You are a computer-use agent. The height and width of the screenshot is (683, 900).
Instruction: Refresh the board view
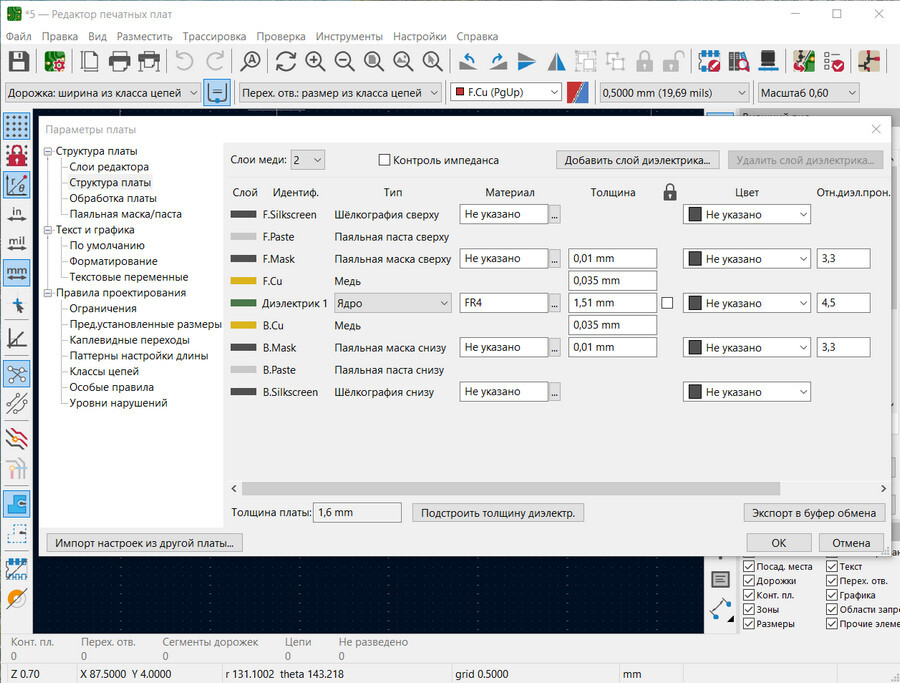[x=285, y=61]
